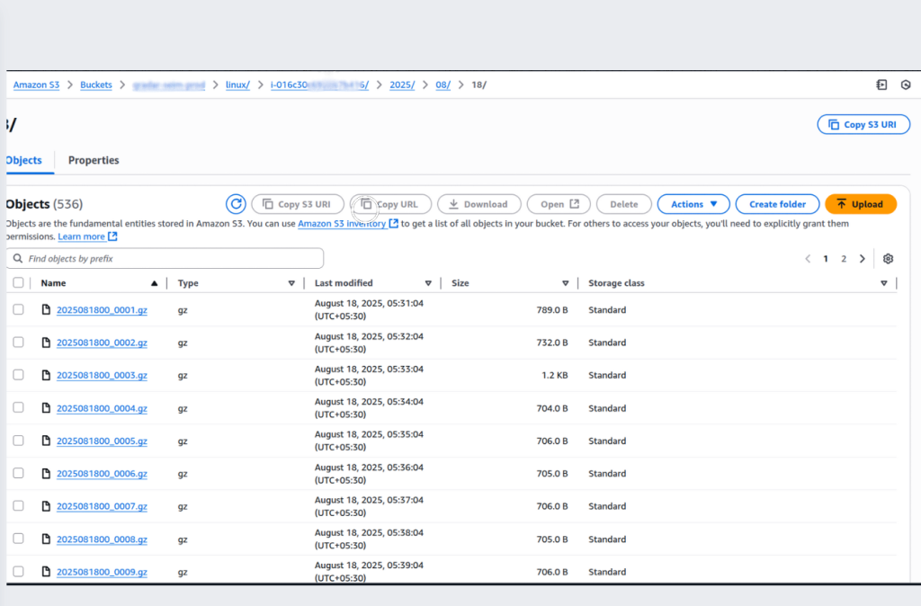Go to Amazon S3 breadcrumb
This screenshot has width=921, height=606.
pos(36,85)
